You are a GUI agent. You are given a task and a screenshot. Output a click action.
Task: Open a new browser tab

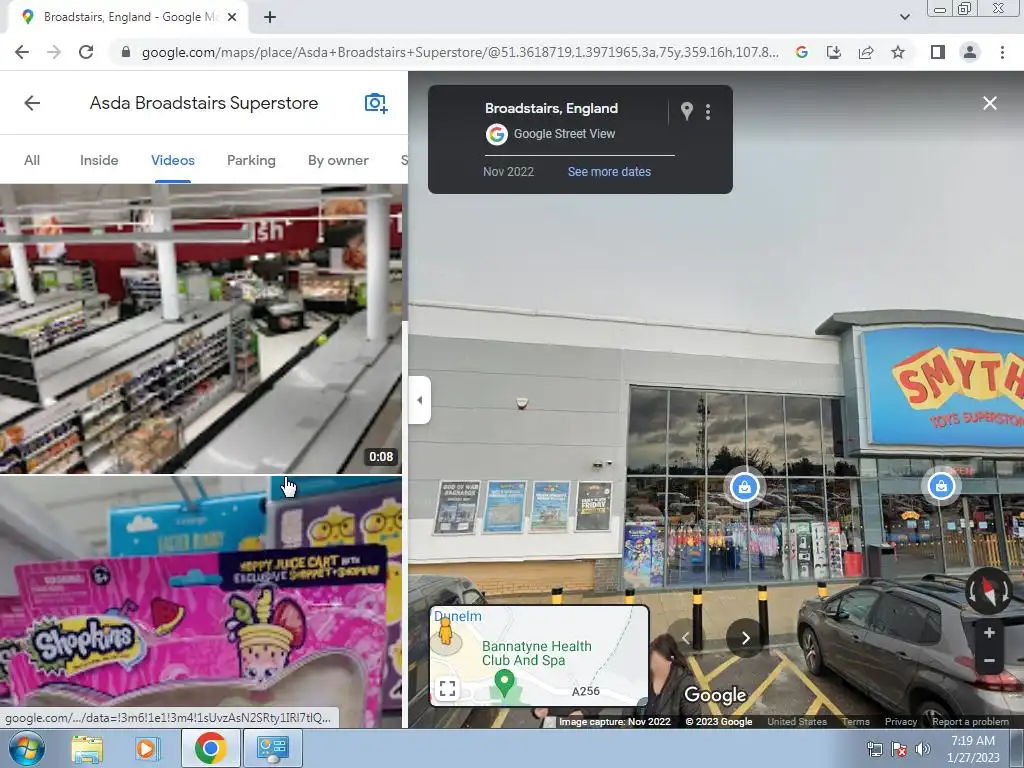(270, 18)
